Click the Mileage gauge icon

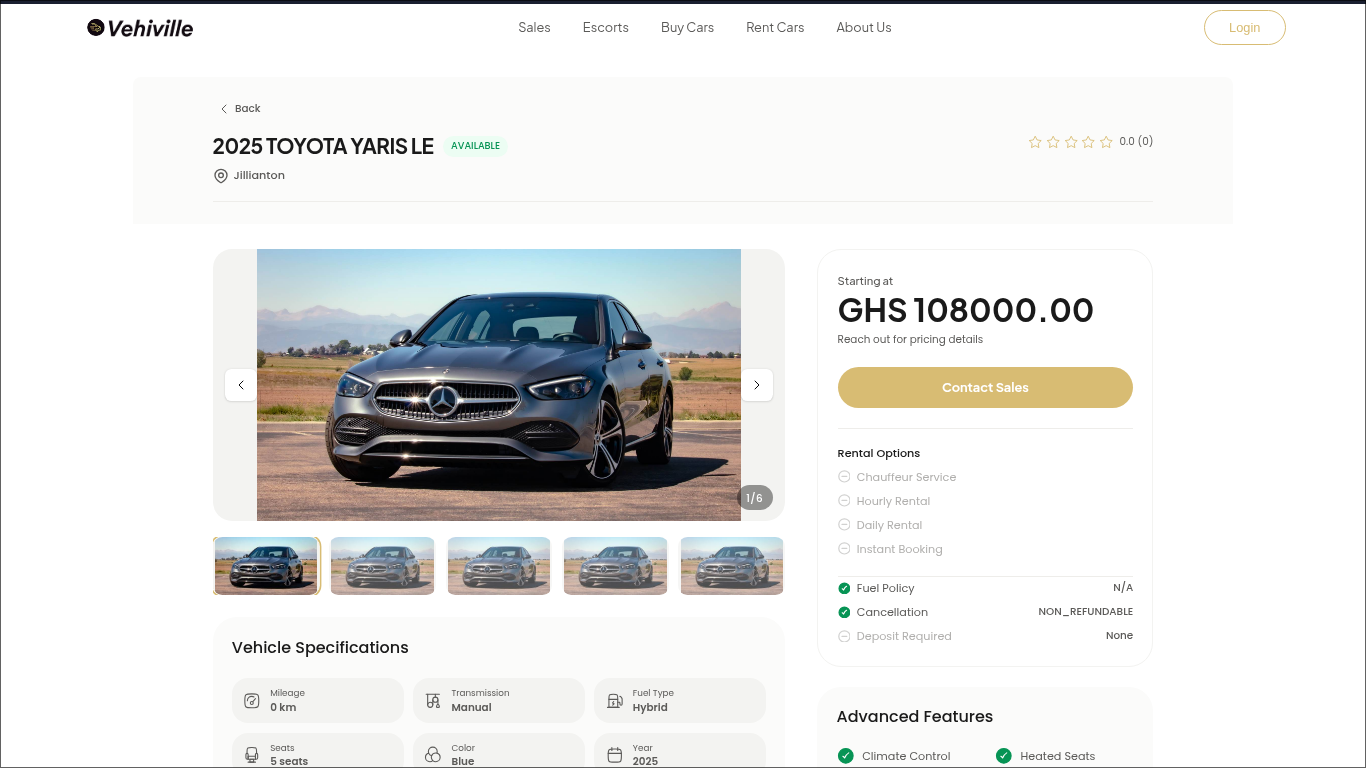(252, 701)
